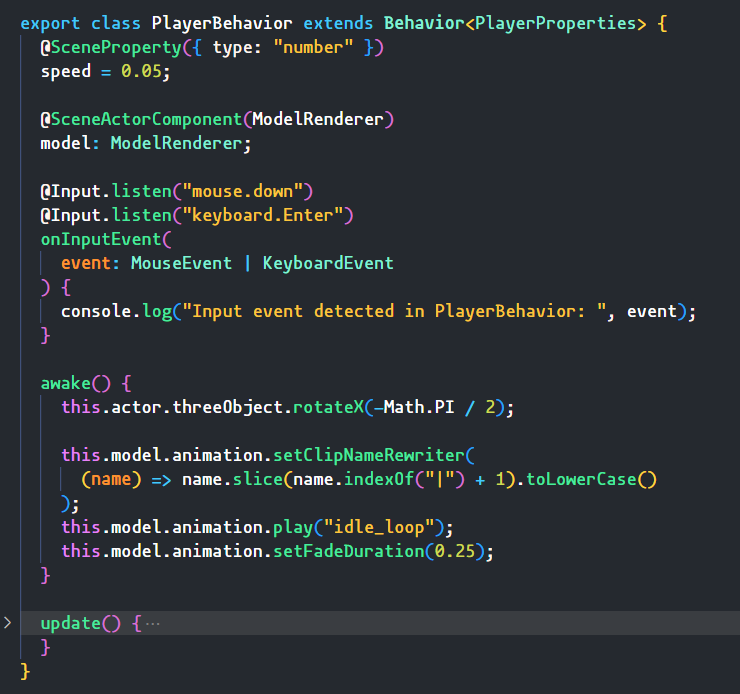Viewport: 740px width, 694px height.
Task: Click the update method name
Action: tap(71, 623)
